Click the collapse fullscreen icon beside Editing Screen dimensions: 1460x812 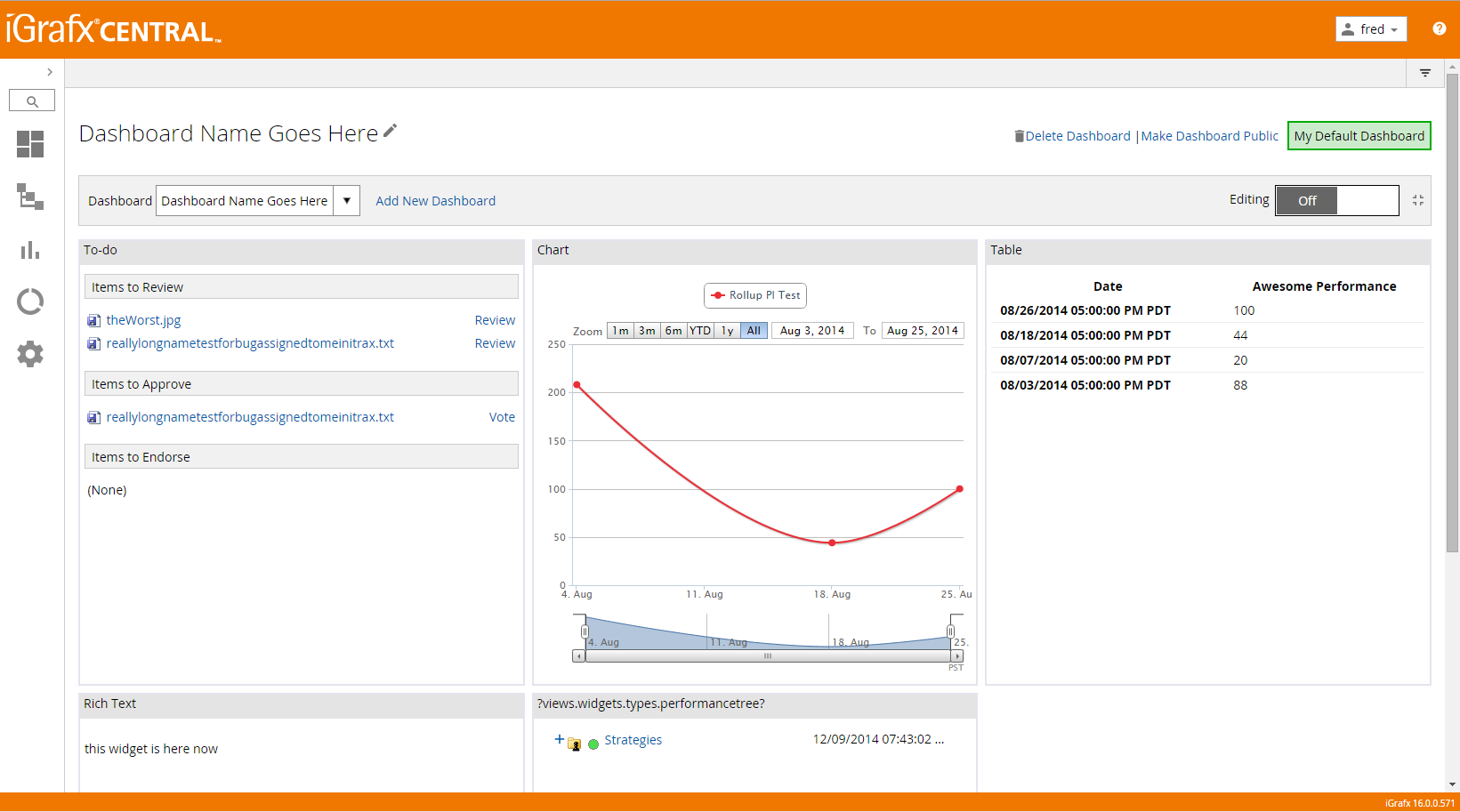[1418, 201]
